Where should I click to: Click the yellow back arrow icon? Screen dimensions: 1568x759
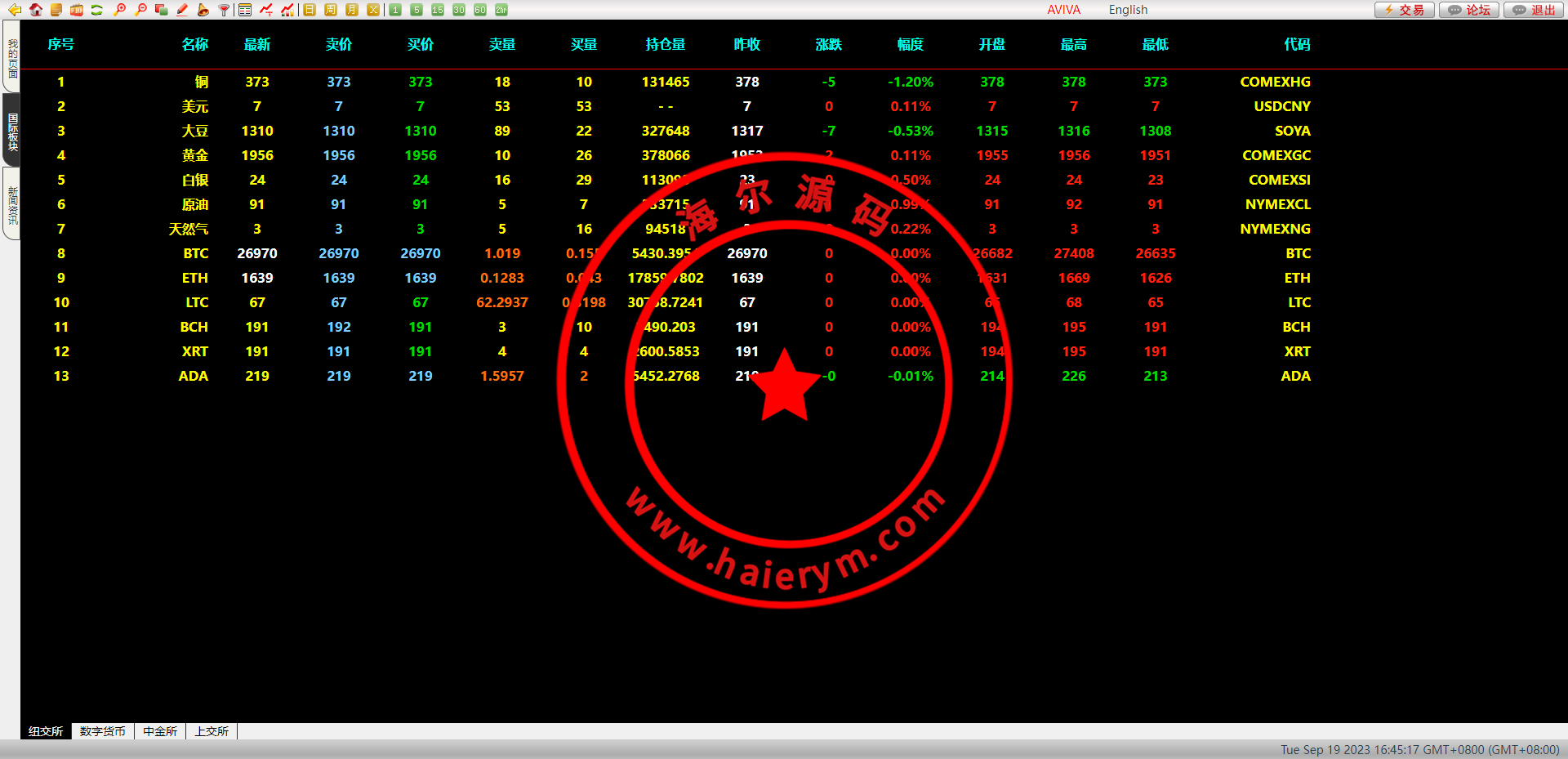pyautogui.click(x=15, y=10)
